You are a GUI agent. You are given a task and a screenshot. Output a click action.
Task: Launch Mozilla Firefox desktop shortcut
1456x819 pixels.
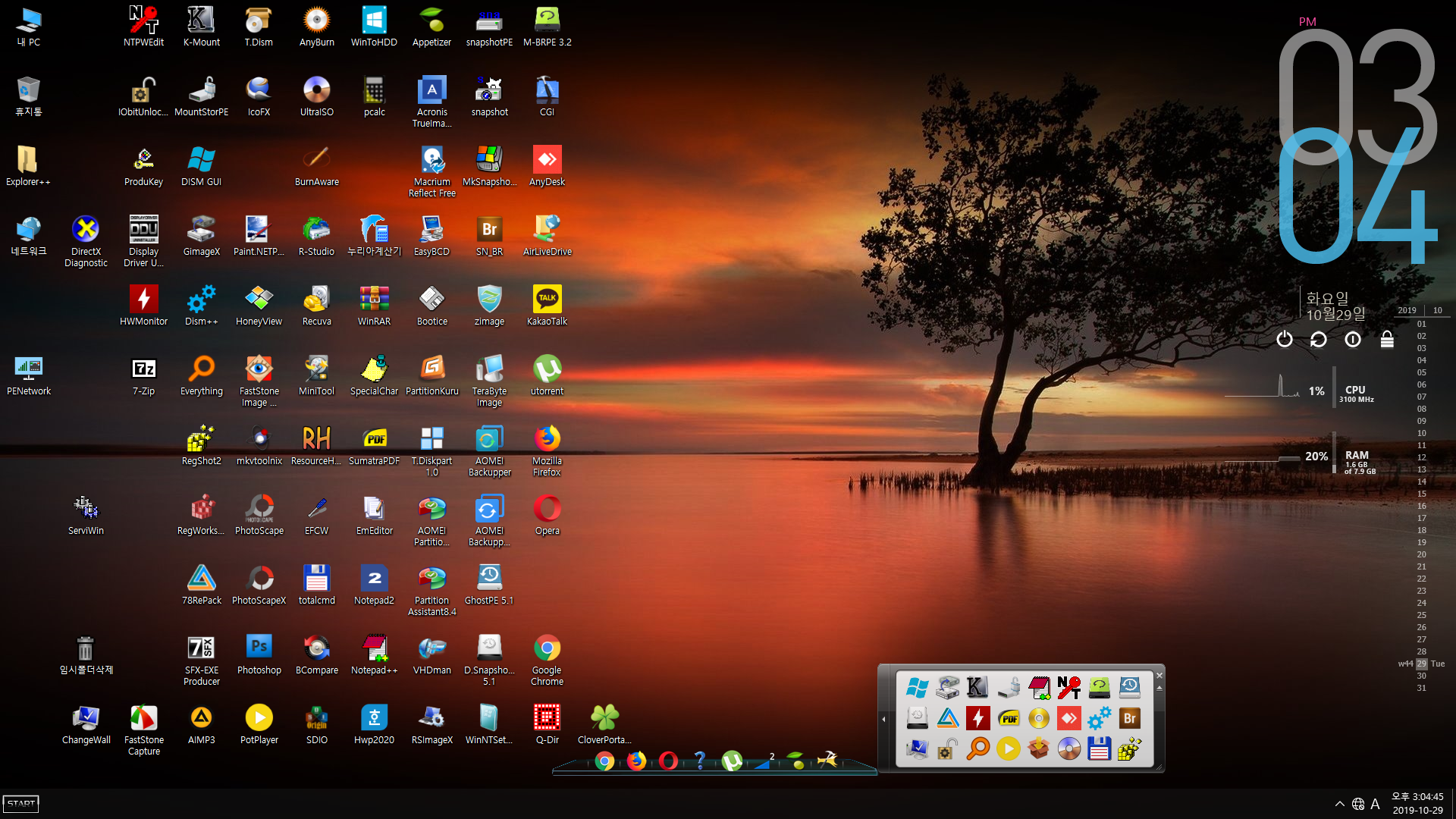(x=547, y=450)
